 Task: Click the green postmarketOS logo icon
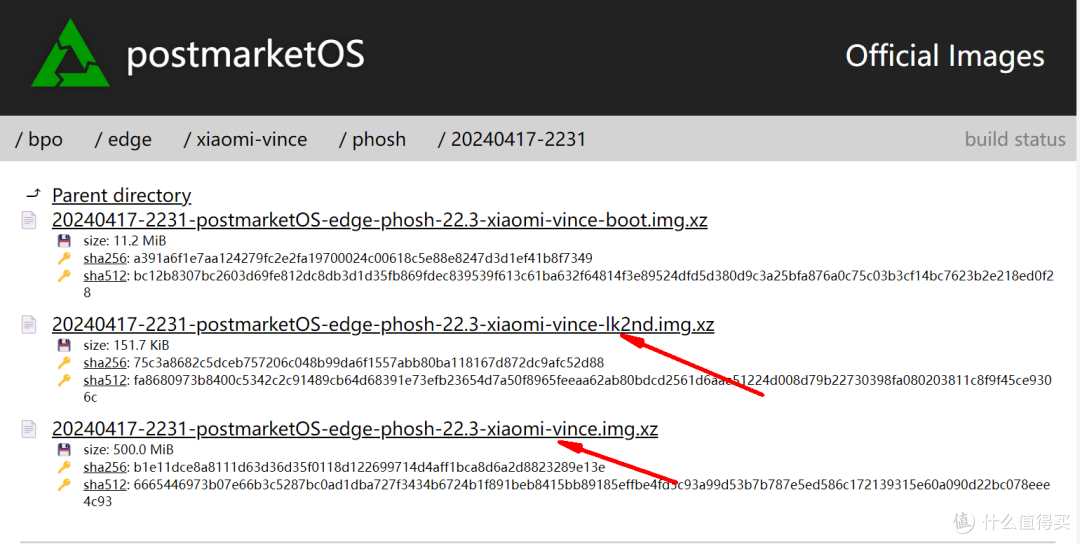pos(70,54)
